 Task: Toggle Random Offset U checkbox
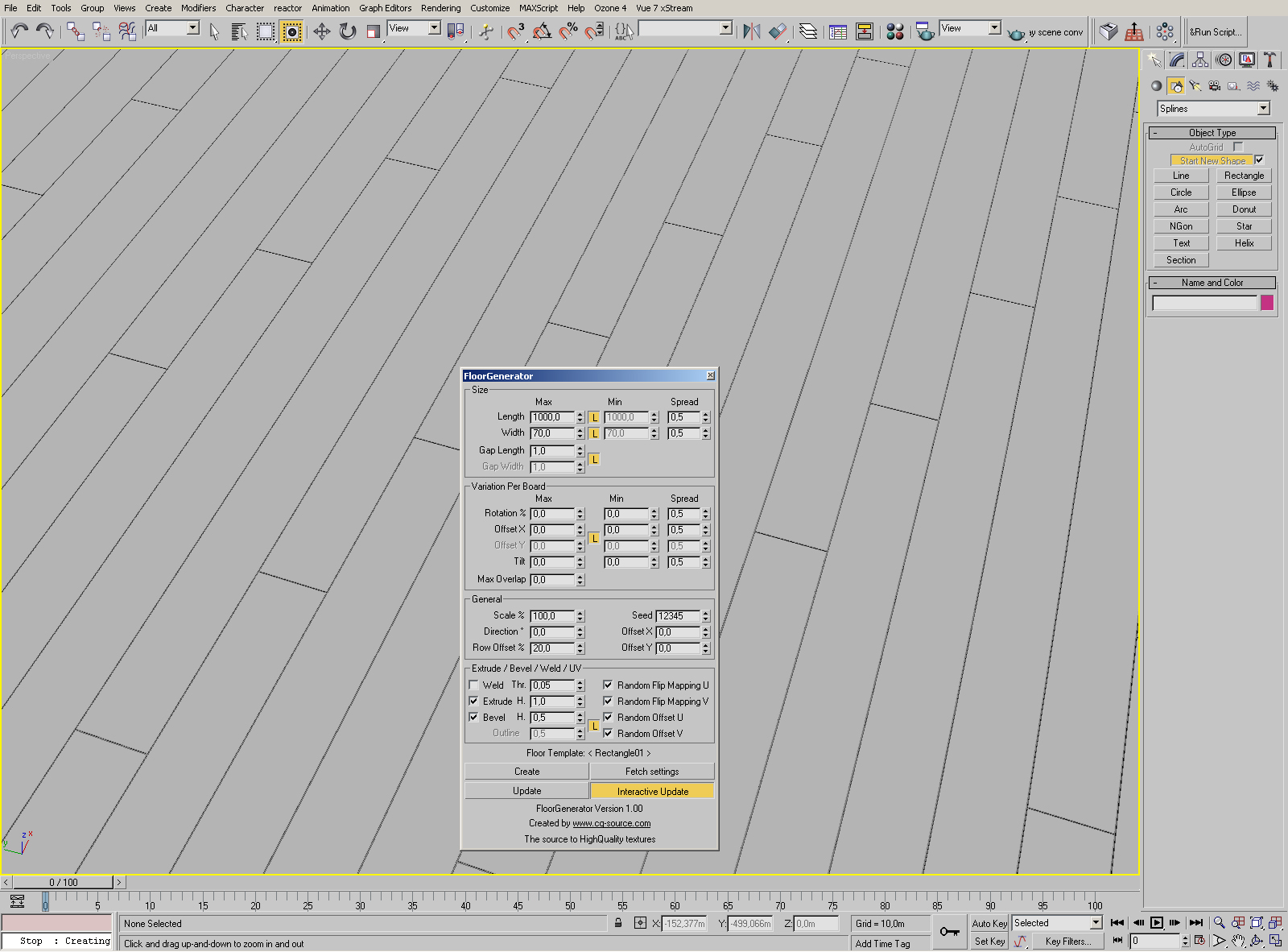point(608,718)
